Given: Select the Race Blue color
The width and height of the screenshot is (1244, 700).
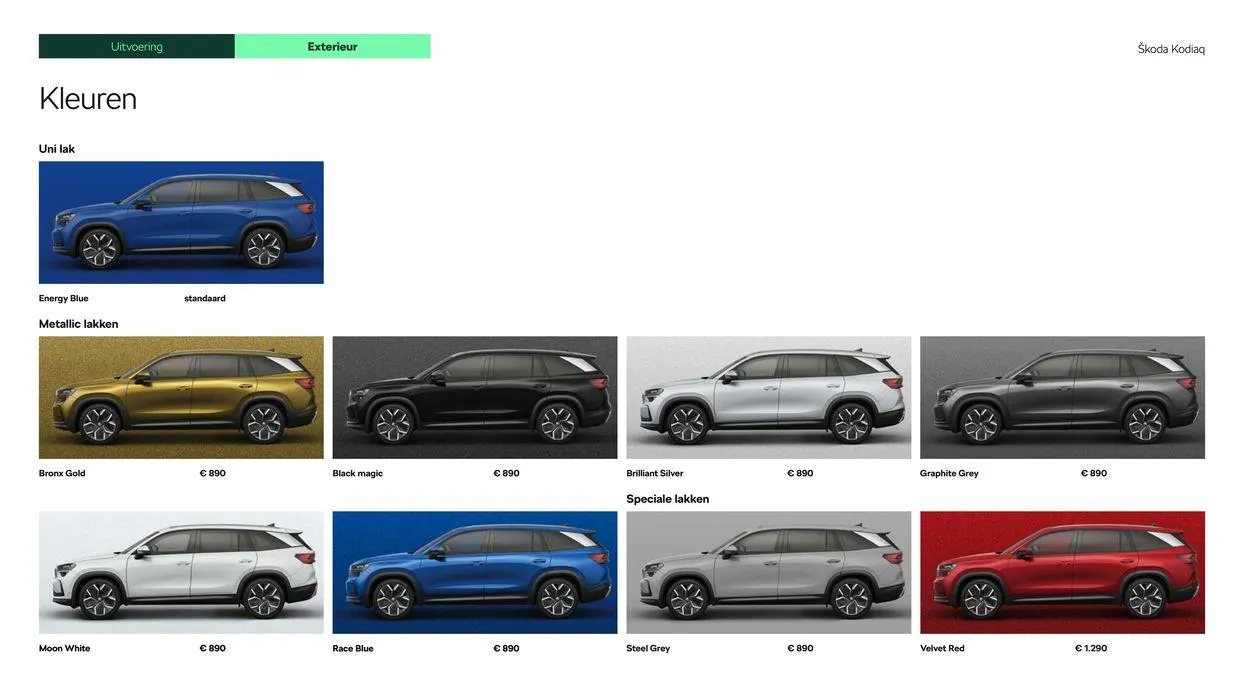Looking at the screenshot, I should pyautogui.click(x=475, y=572).
